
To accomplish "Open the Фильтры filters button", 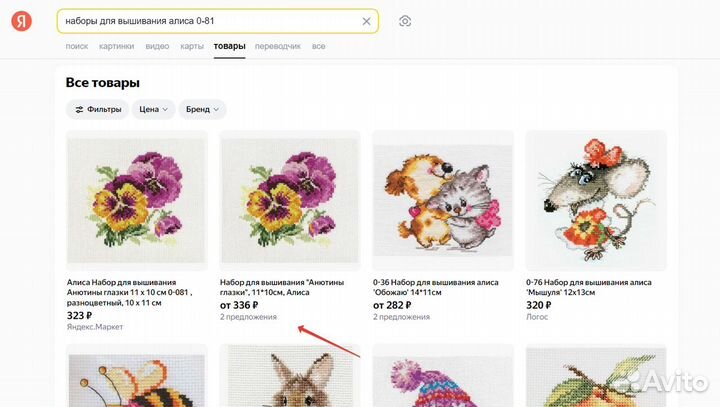I will pyautogui.click(x=97, y=109).
